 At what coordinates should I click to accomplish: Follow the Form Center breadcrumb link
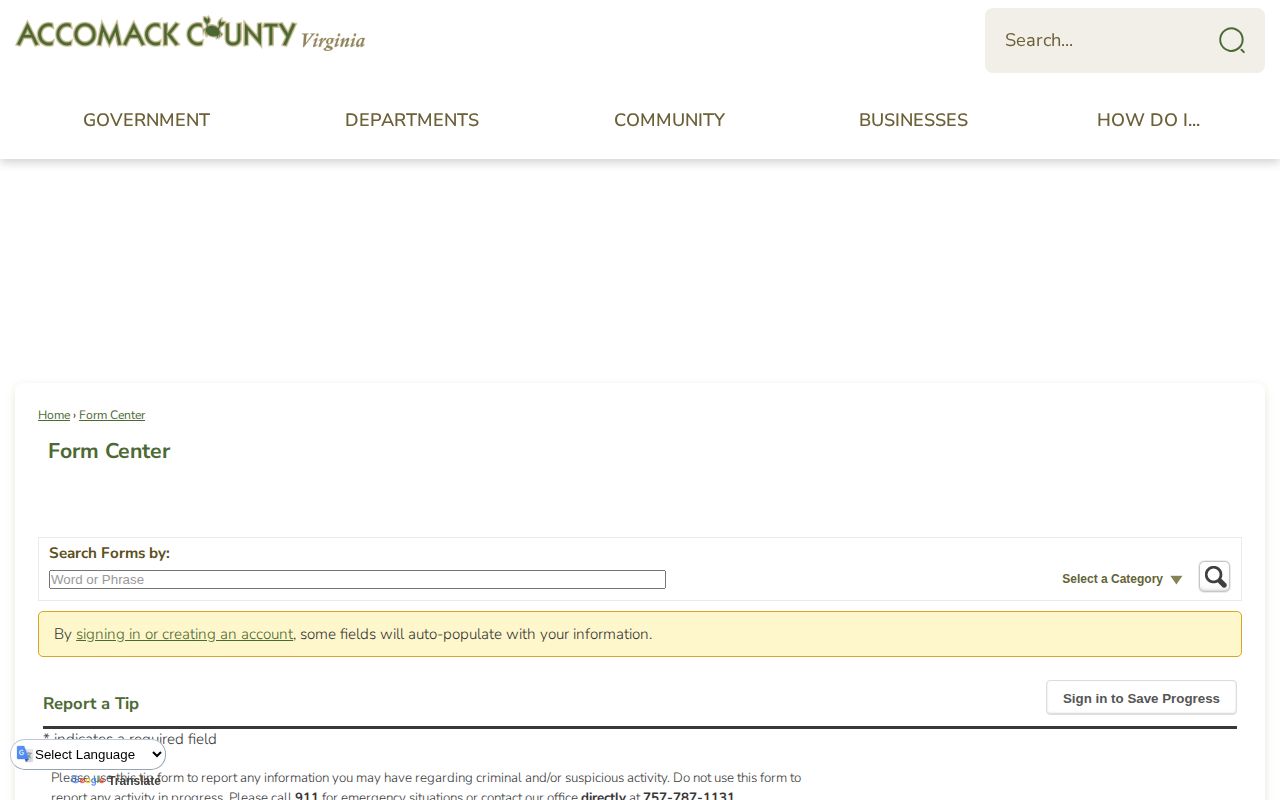112,415
